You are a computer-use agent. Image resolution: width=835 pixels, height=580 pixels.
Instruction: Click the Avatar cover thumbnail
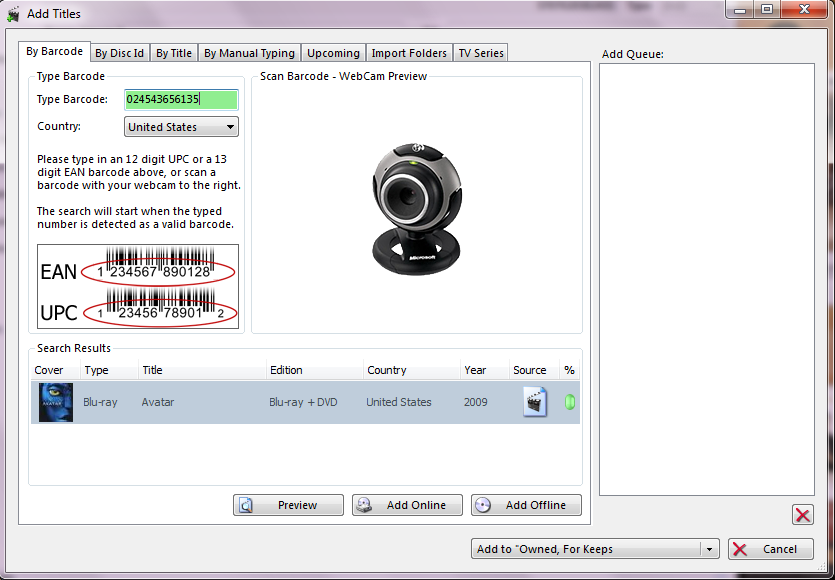[x=55, y=402]
